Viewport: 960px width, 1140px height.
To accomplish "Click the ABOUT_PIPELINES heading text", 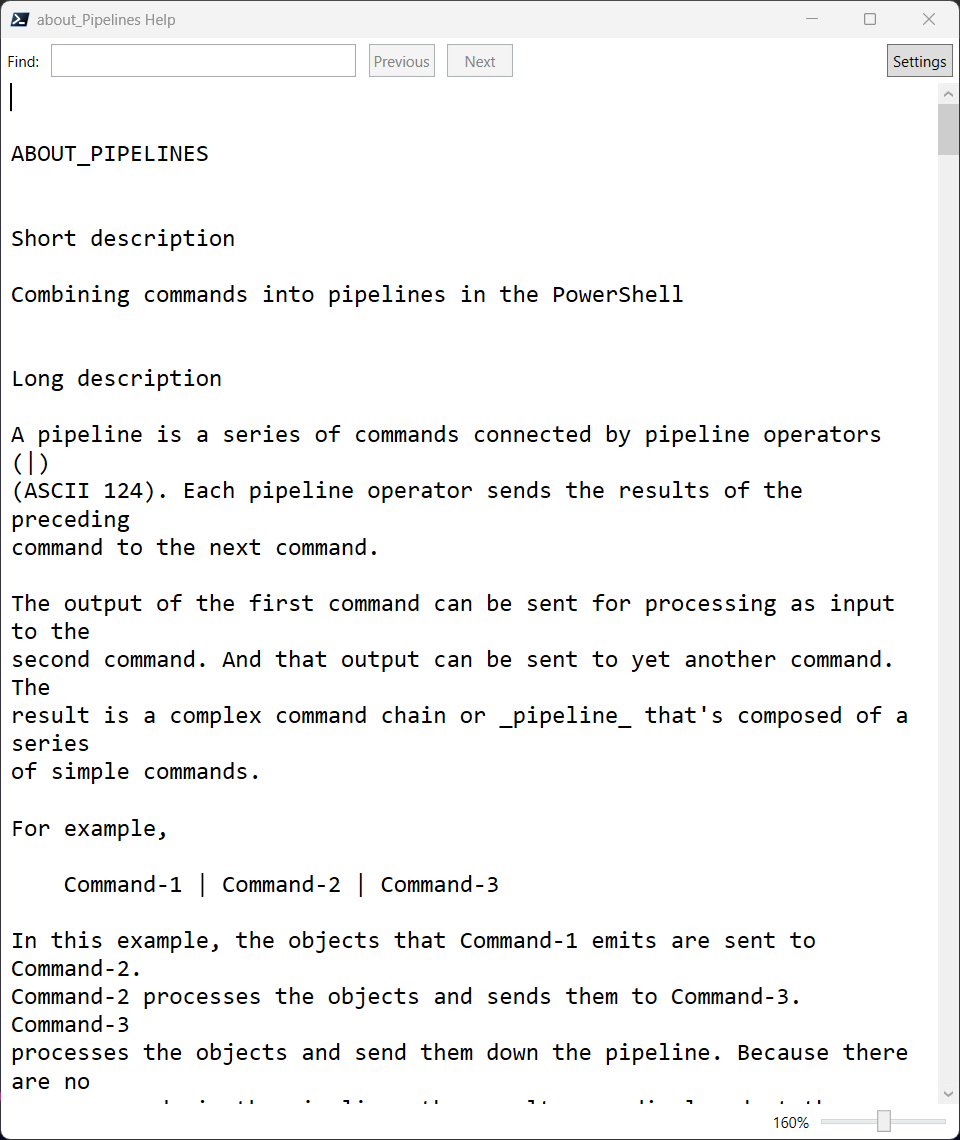I will click(110, 154).
